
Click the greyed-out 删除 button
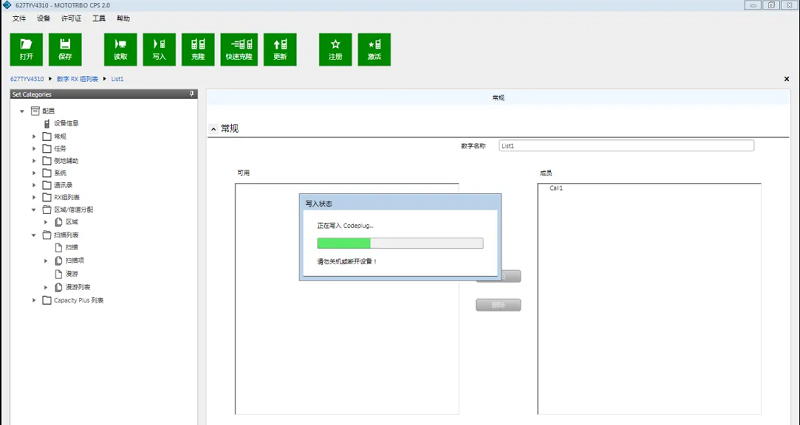point(498,305)
